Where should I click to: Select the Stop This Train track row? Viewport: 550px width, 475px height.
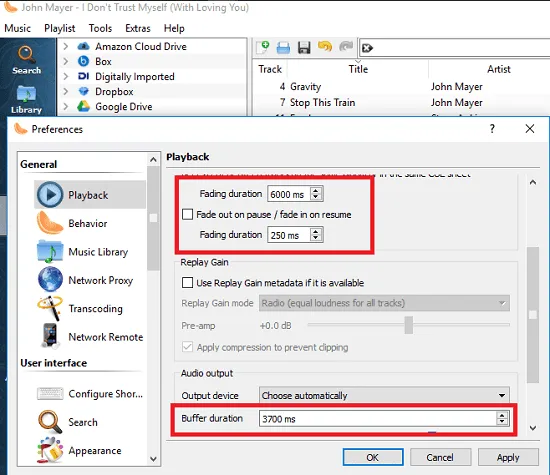[x=401, y=102]
